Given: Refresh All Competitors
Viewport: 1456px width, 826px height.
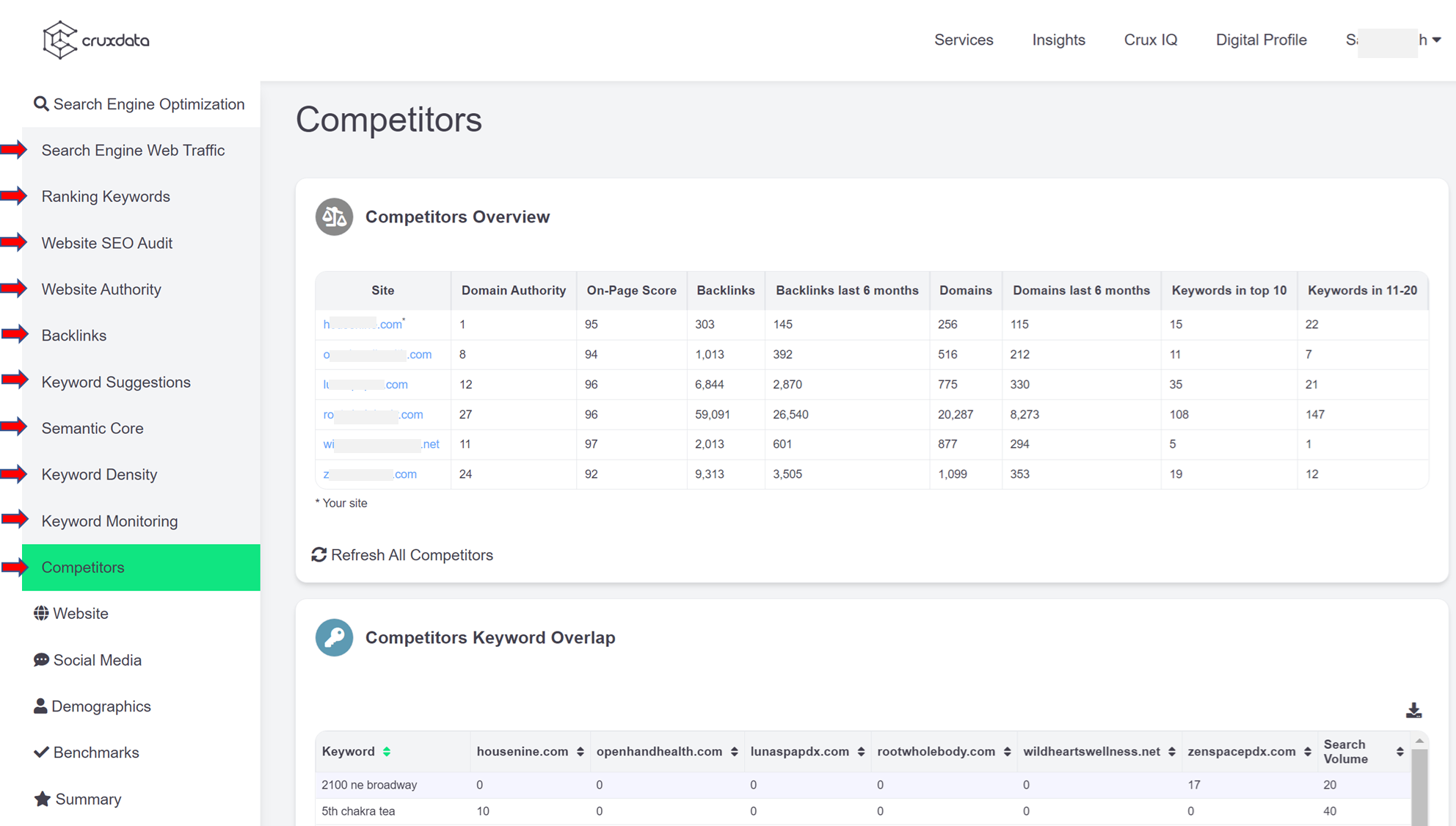Looking at the screenshot, I should pyautogui.click(x=402, y=555).
